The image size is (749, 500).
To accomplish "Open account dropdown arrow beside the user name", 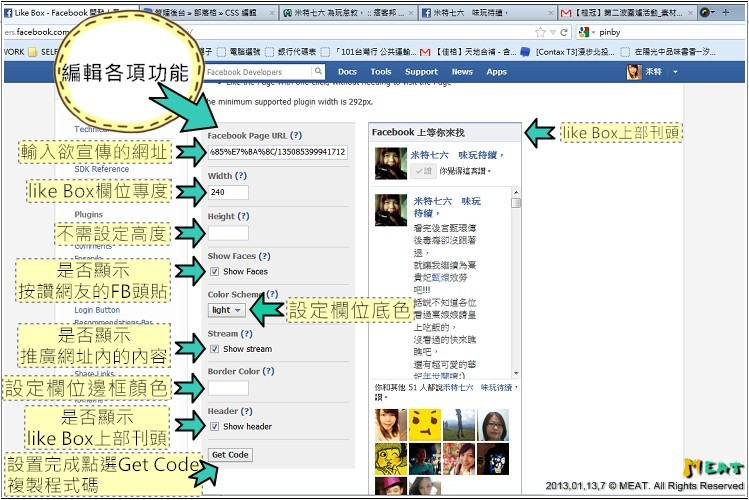I will pos(675,72).
